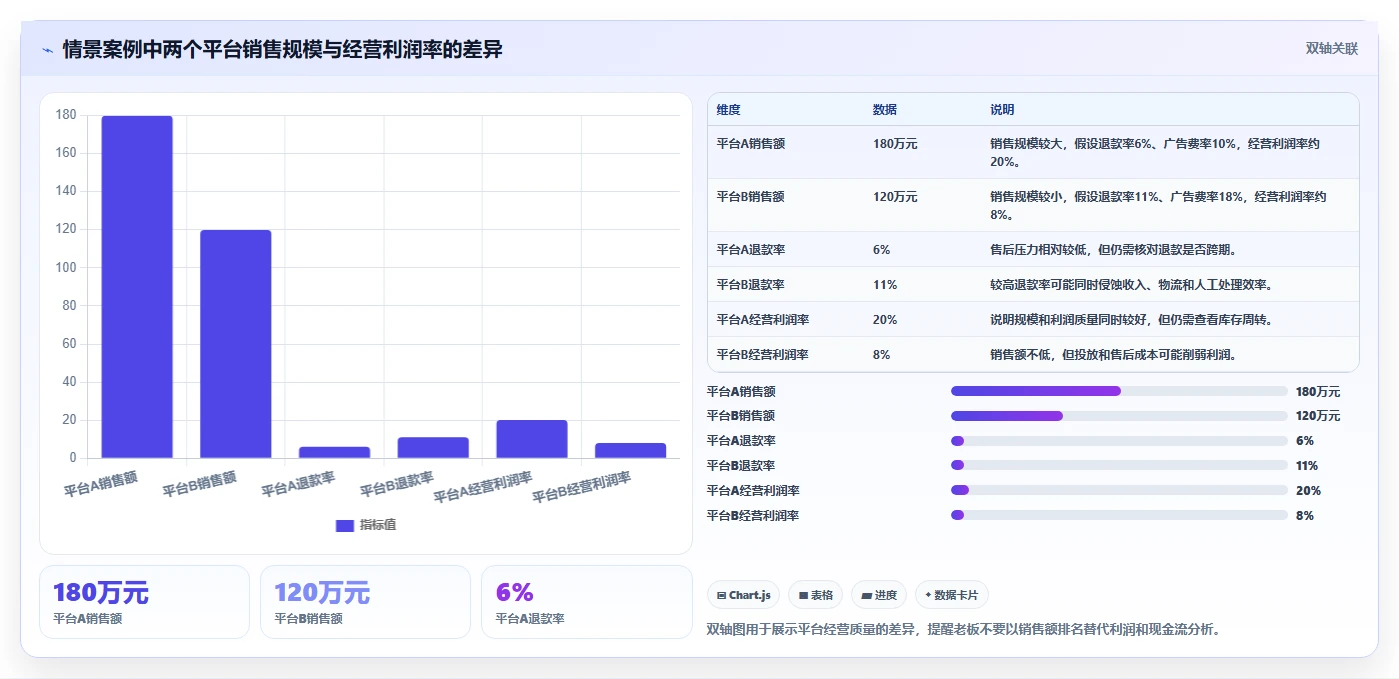Toggle the 指标值 legend swatch
Image resolution: width=1399 pixels, height=679 pixels.
click(345, 525)
